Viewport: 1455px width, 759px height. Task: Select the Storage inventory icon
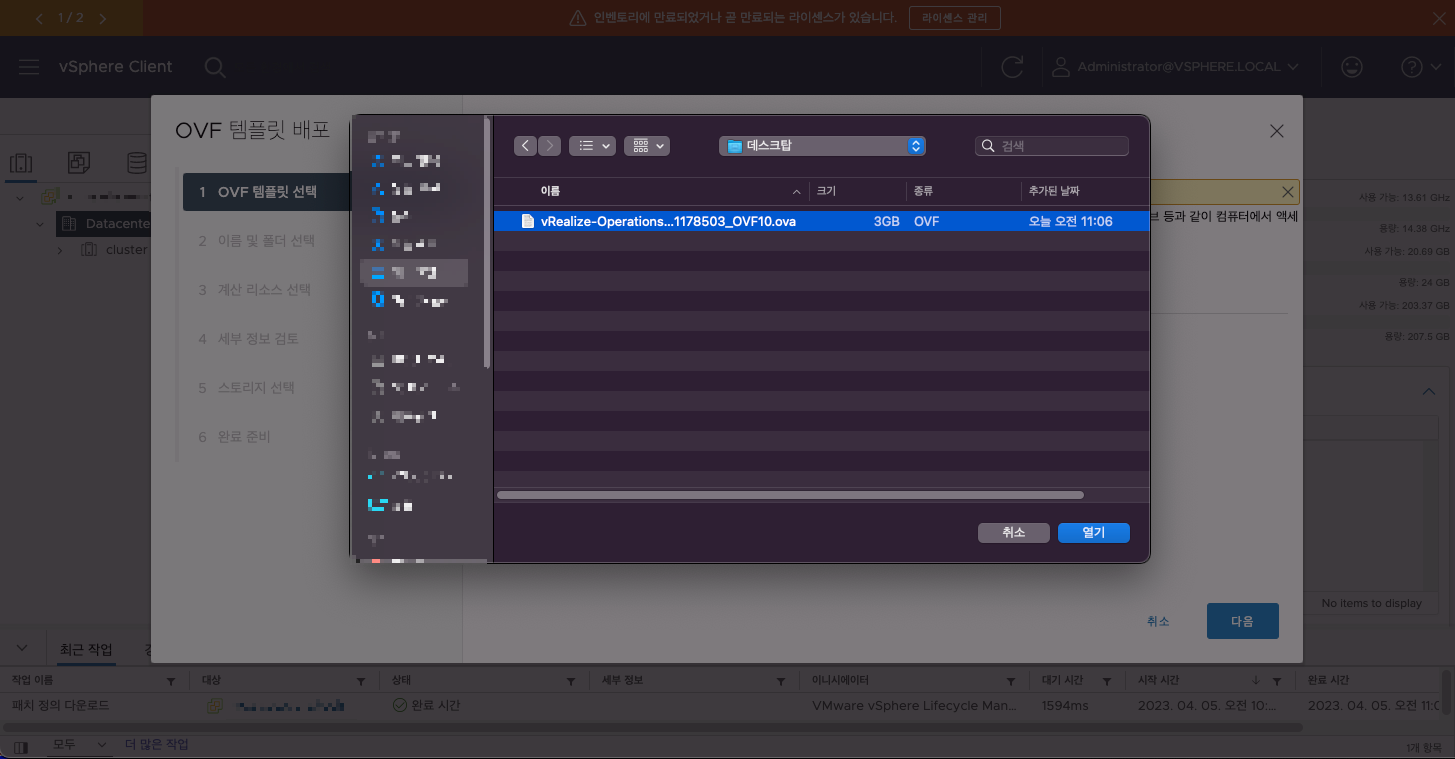[x=136, y=163]
